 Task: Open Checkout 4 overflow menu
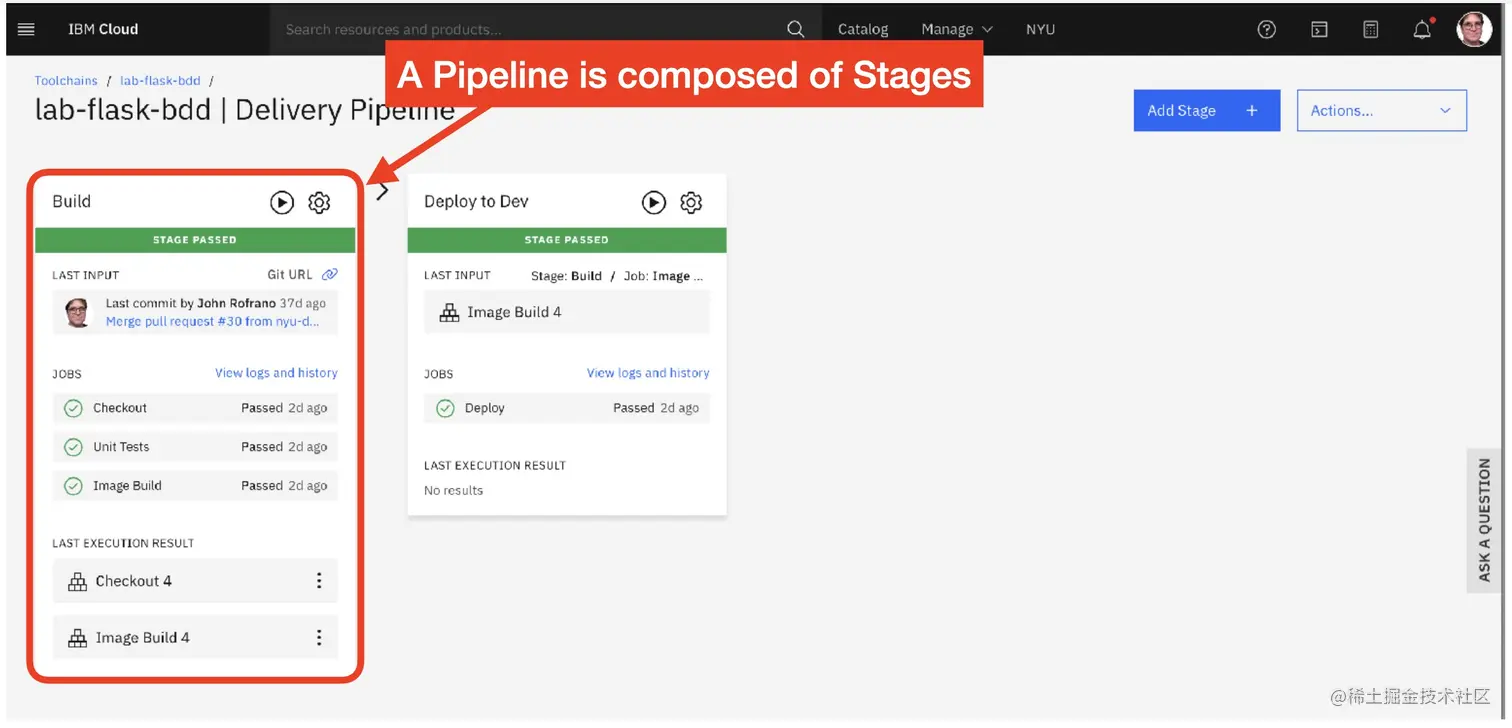pyautogui.click(x=319, y=581)
